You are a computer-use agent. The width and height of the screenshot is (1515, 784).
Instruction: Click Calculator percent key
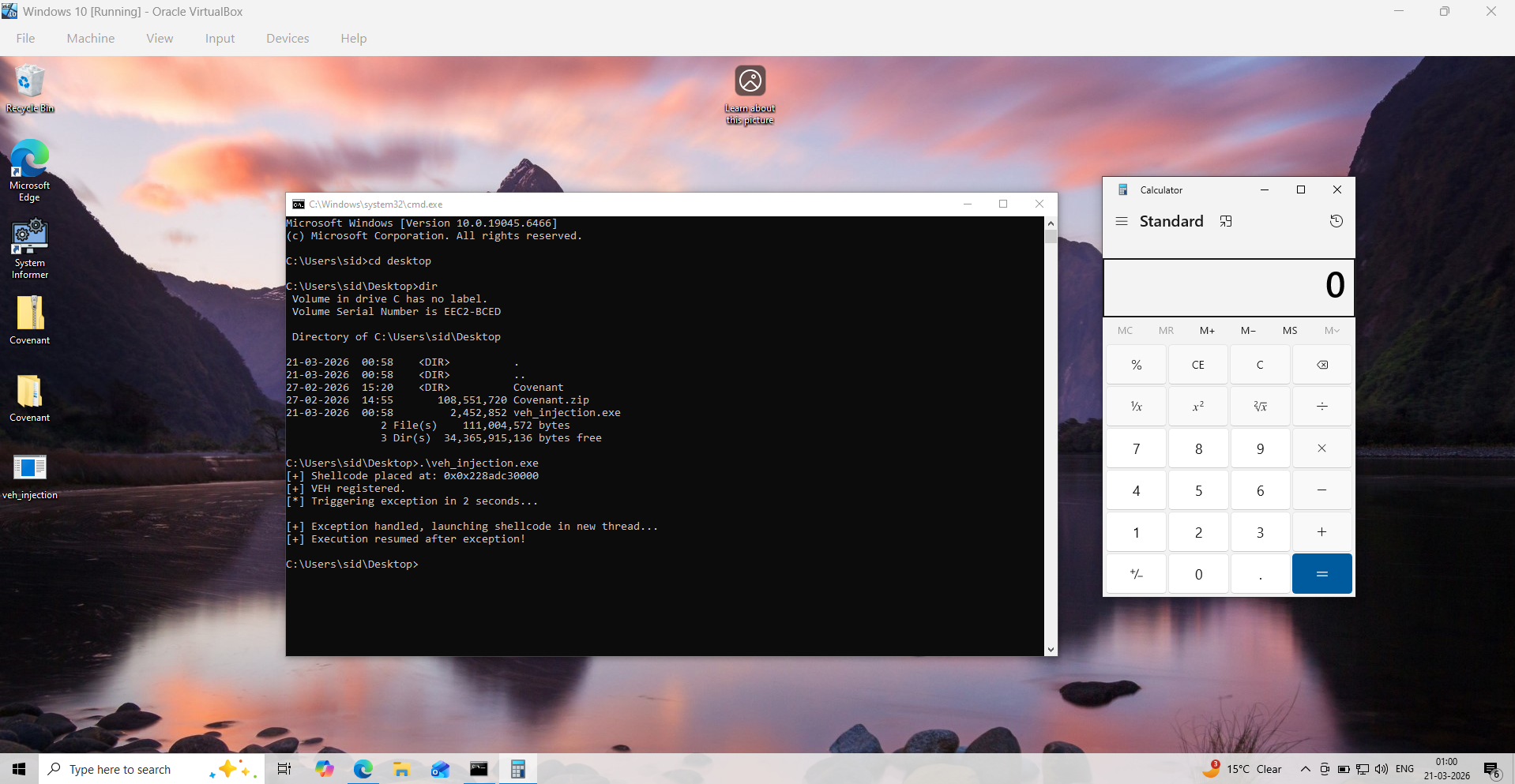1136,365
